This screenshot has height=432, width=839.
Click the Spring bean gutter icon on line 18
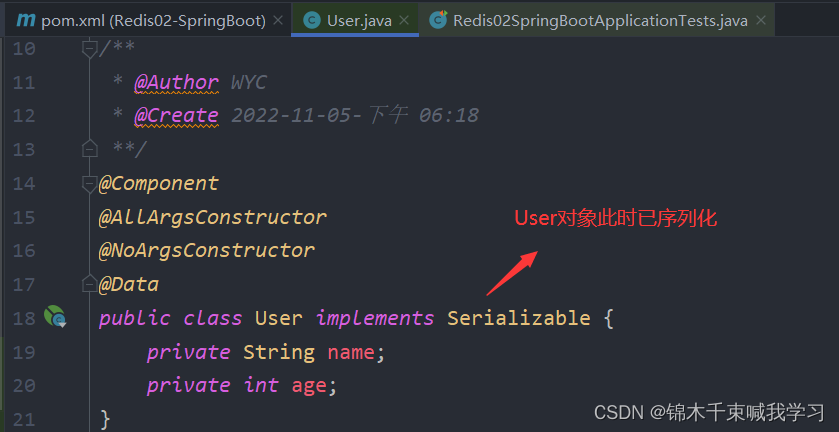[x=55, y=318]
